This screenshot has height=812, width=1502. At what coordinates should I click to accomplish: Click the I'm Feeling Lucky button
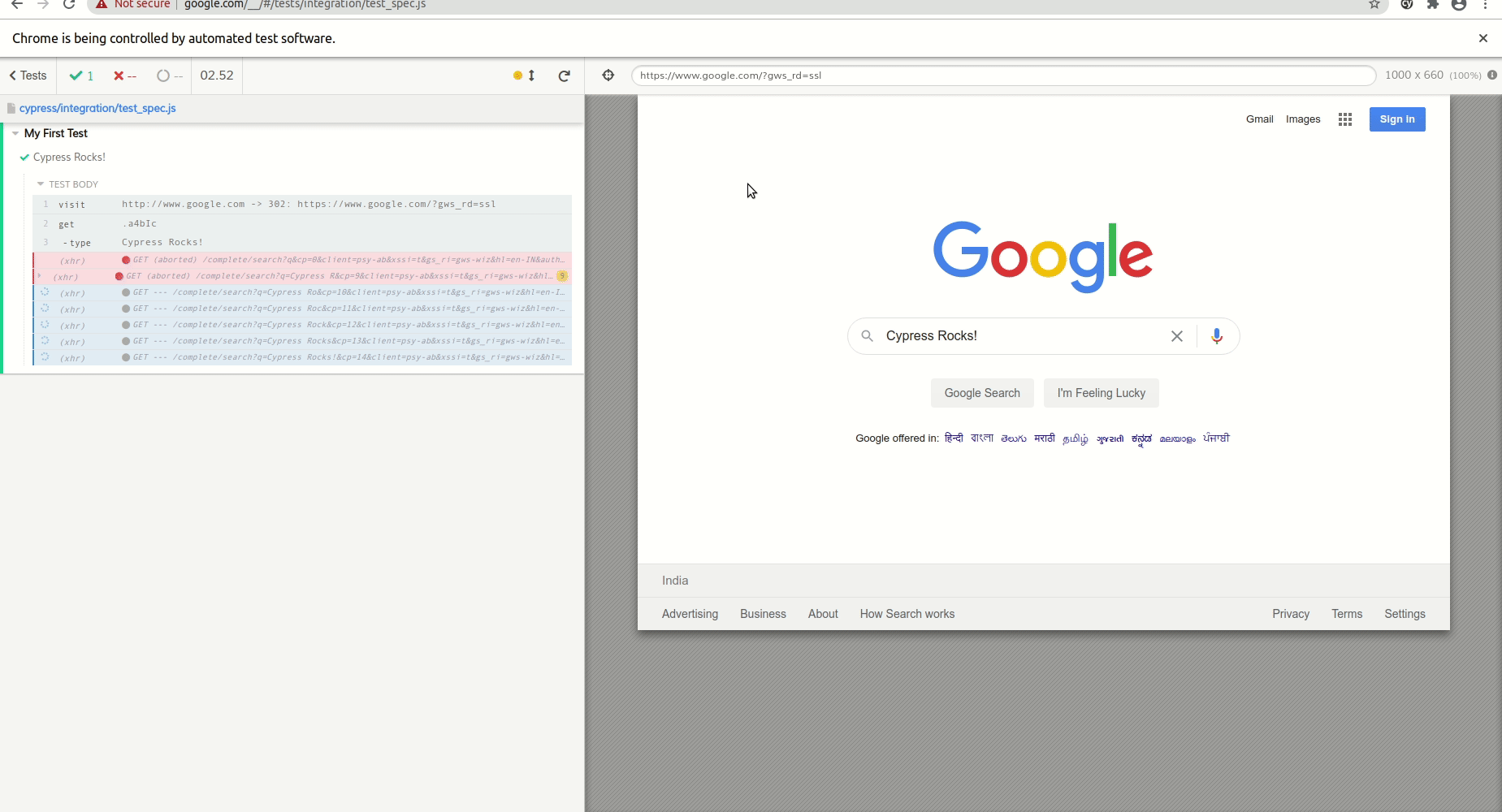1101,393
